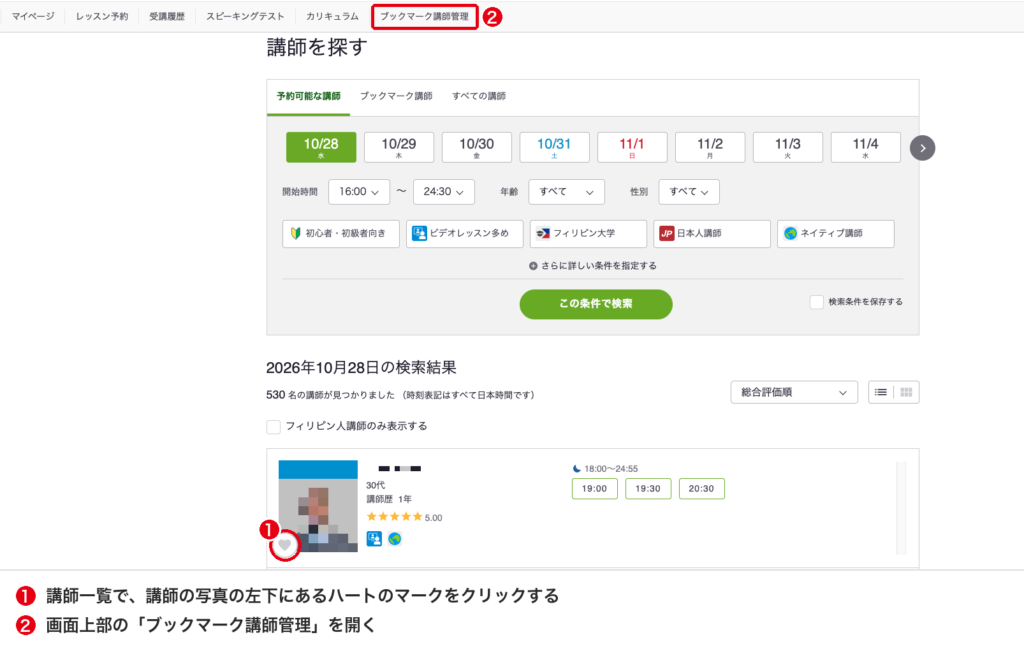The width and height of the screenshot is (1024, 651).
Task: Click the video lesson badge on teacher card
Action: pyautogui.click(x=374, y=539)
